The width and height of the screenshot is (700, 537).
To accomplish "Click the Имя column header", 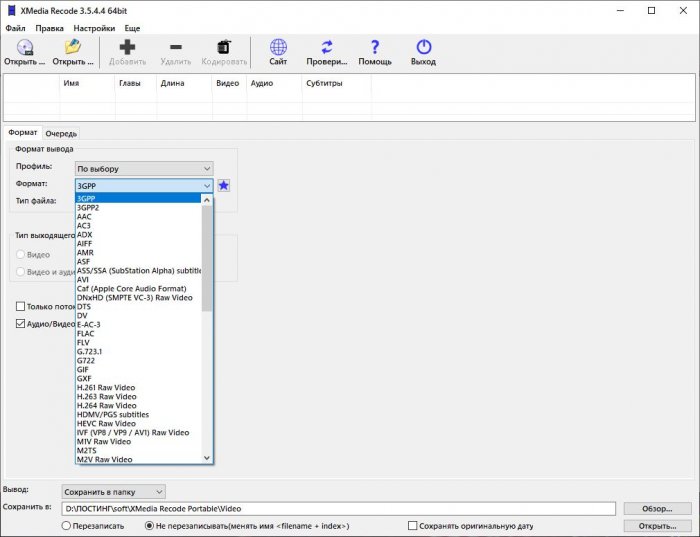I will point(87,83).
